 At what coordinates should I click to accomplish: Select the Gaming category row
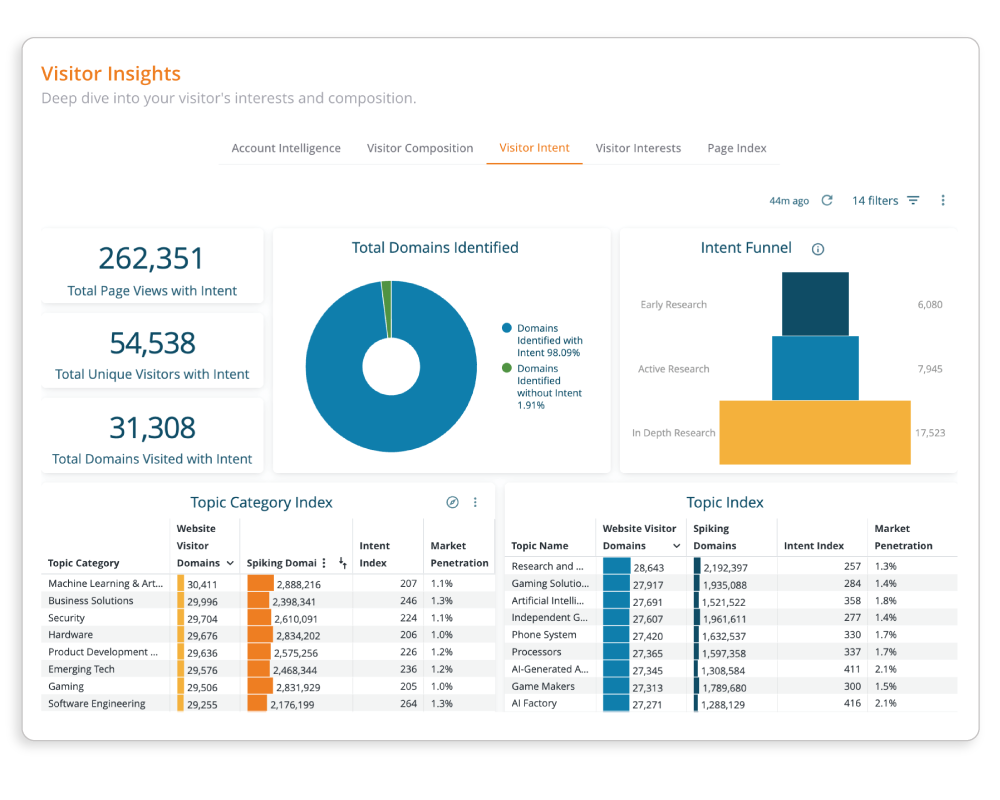coord(268,686)
